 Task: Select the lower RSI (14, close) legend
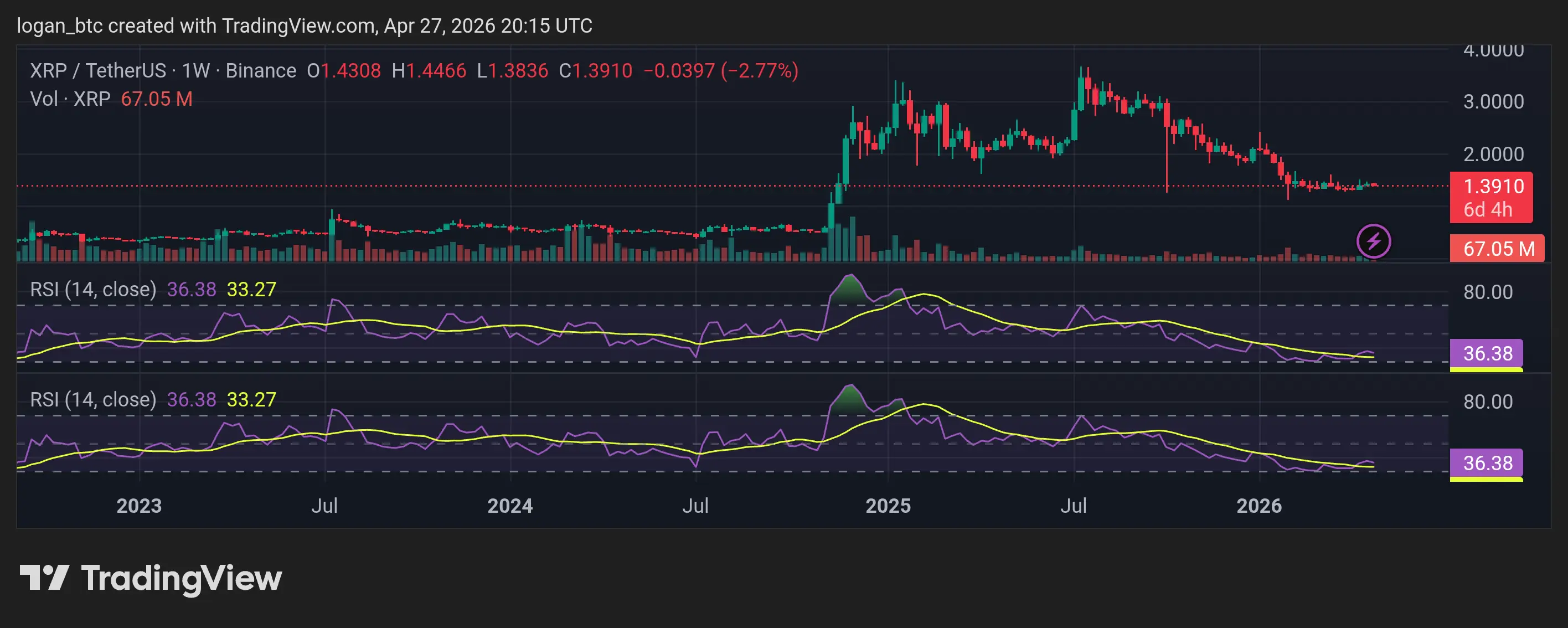(x=93, y=399)
